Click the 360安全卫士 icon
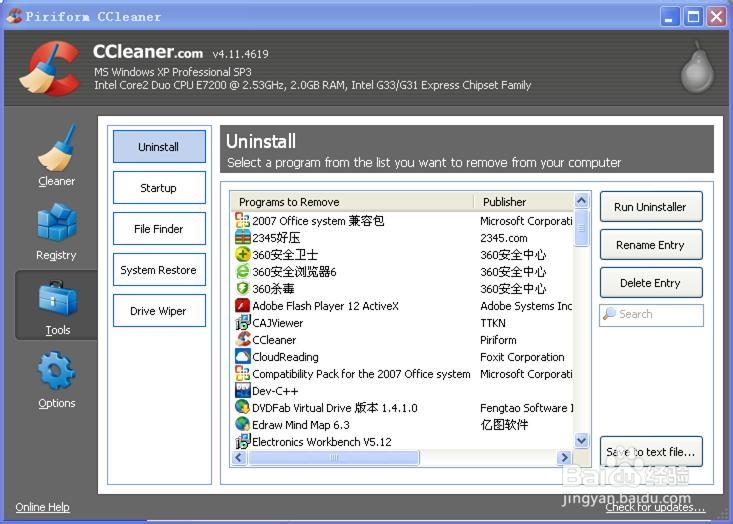733x524 pixels. tap(242, 254)
